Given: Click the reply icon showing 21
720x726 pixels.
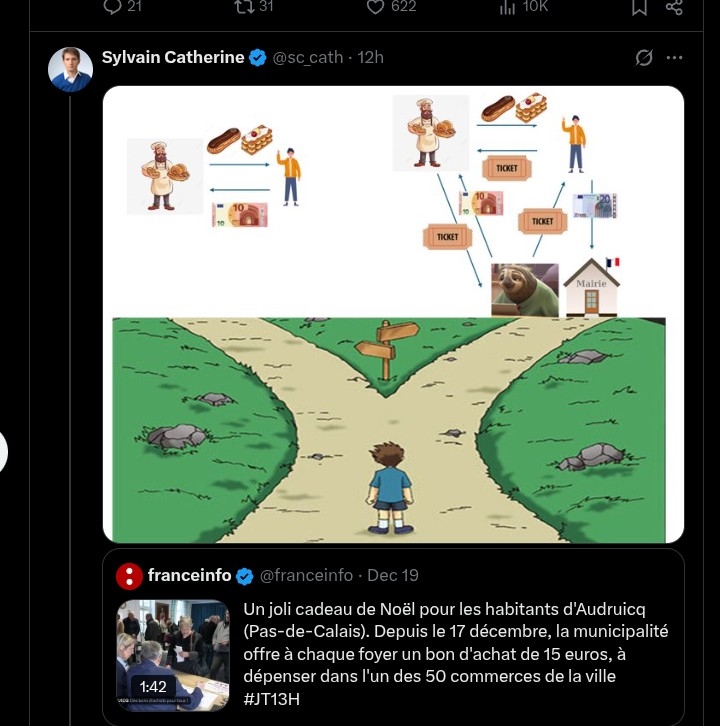Looking at the screenshot, I should click(x=113, y=7).
